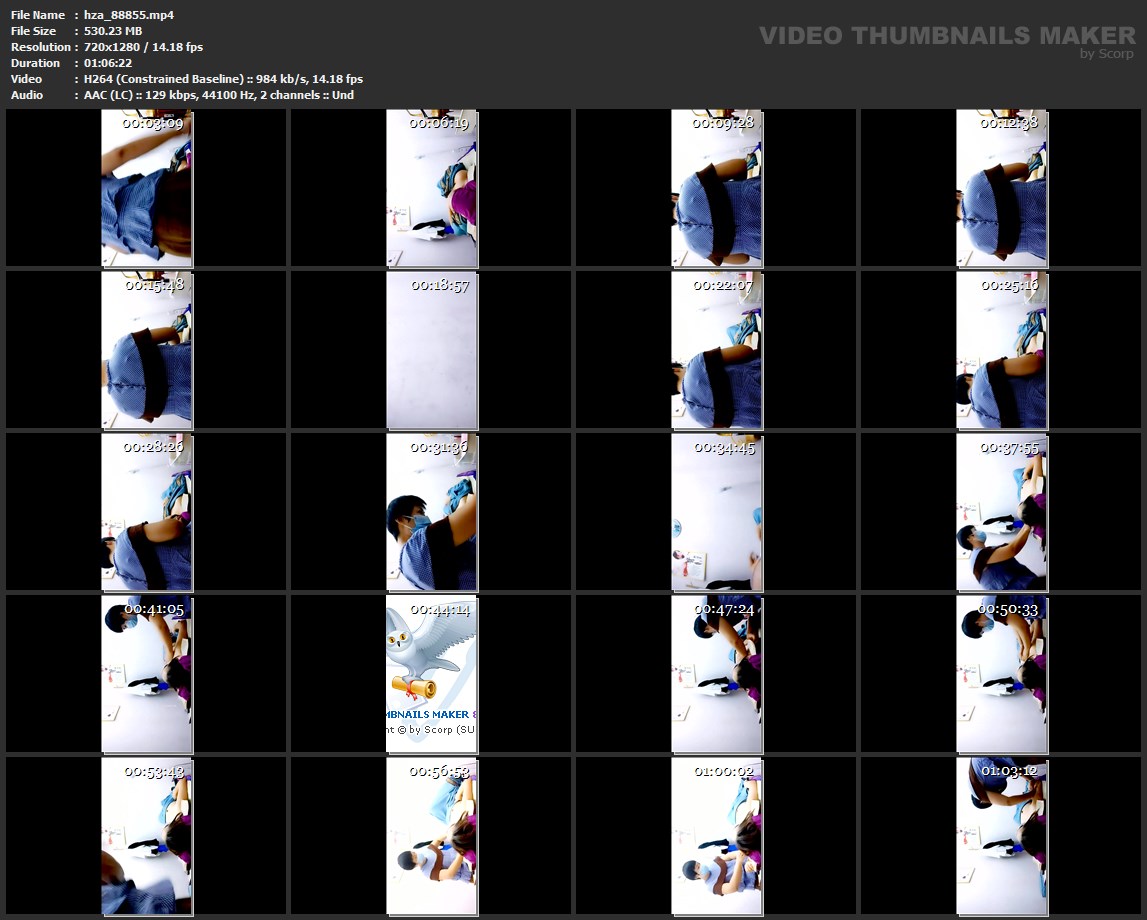Click the H264 (Constrained Baseline) video info
Viewport: 1147px width, 920px height.
pyautogui.click(x=223, y=79)
